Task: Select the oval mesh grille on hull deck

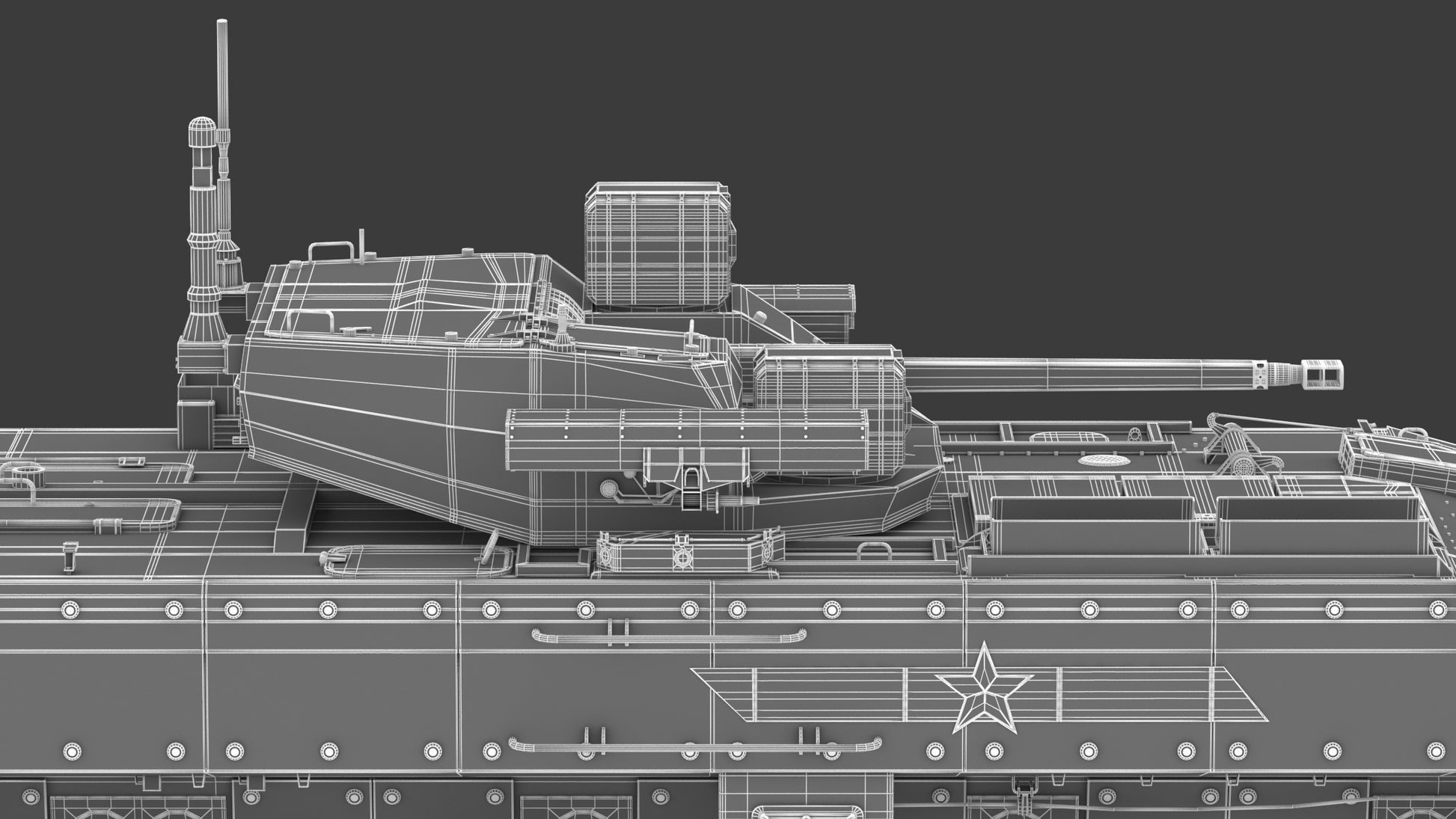Action: pyautogui.click(x=1103, y=460)
